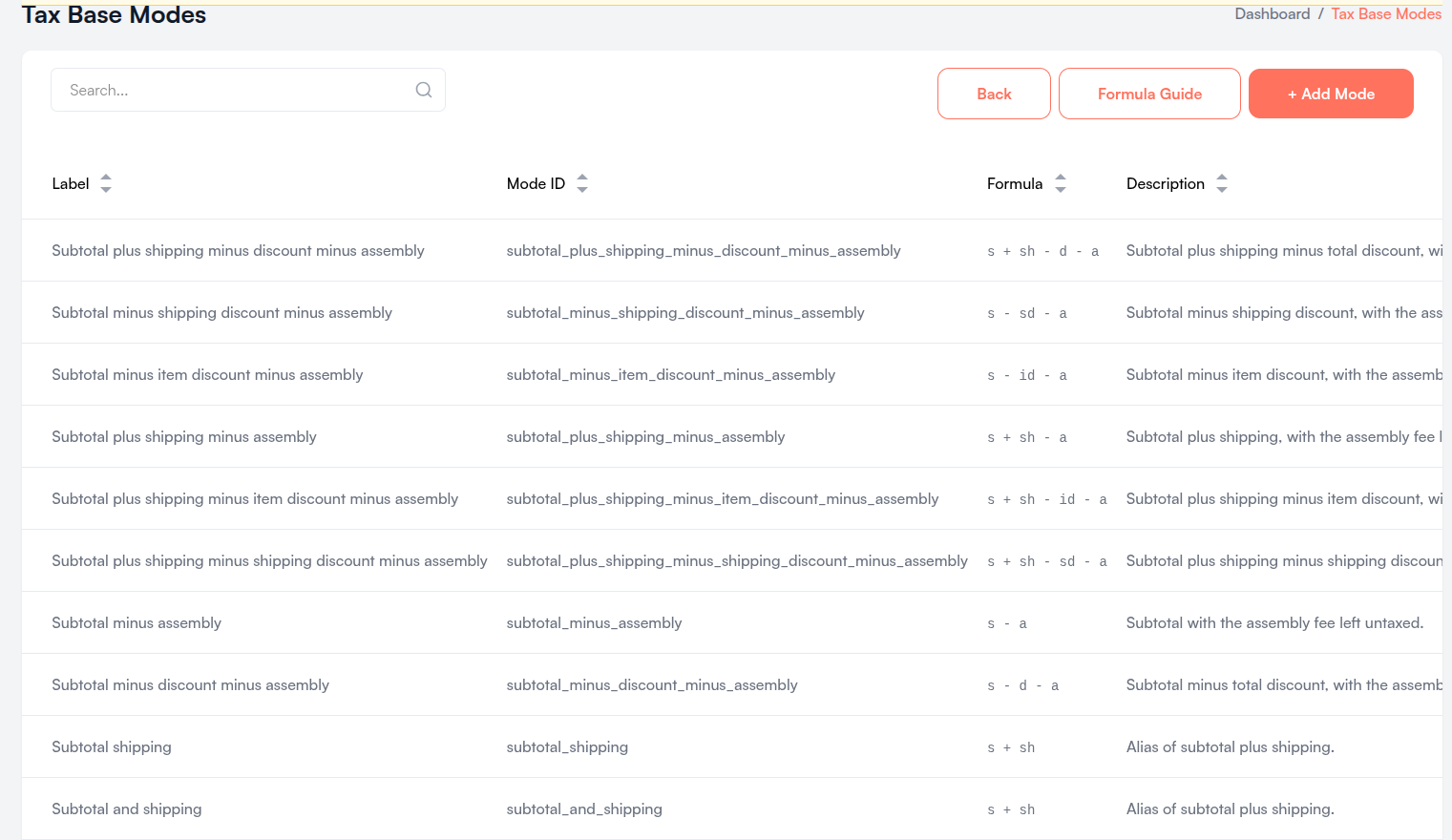1452x840 pixels.
Task: Click mode ID subtotal_minus_discount_minus_assembly
Action: (x=652, y=684)
